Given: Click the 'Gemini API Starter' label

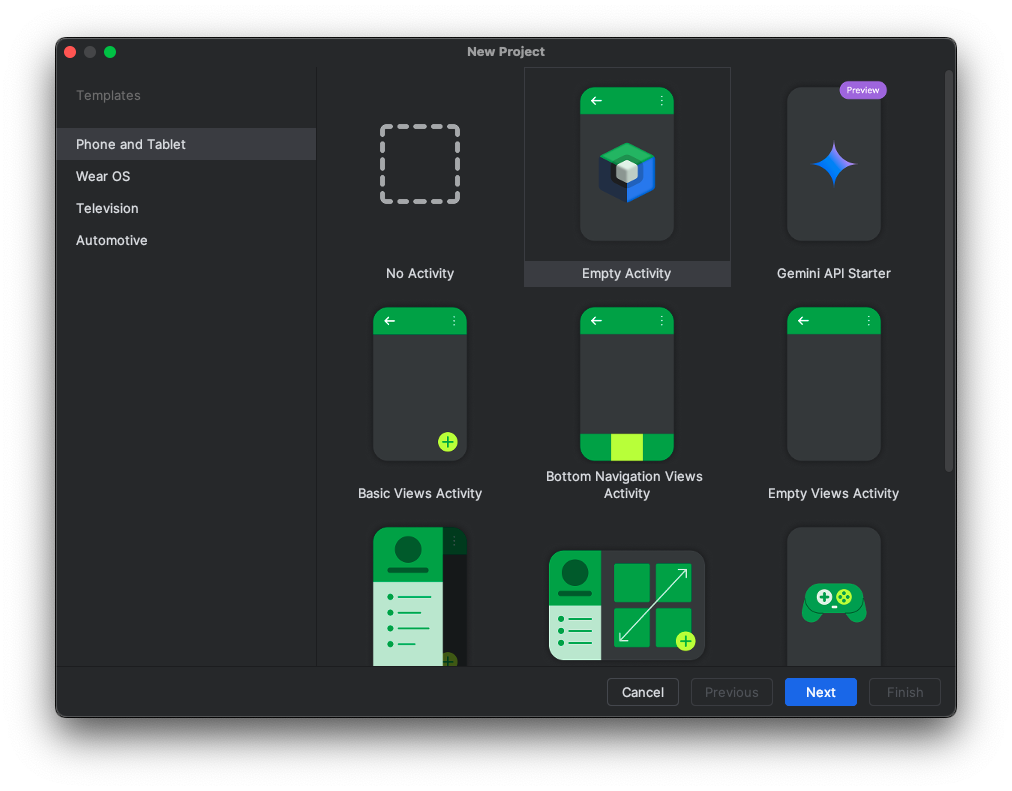Looking at the screenshot, I should [x=834, y=274].
